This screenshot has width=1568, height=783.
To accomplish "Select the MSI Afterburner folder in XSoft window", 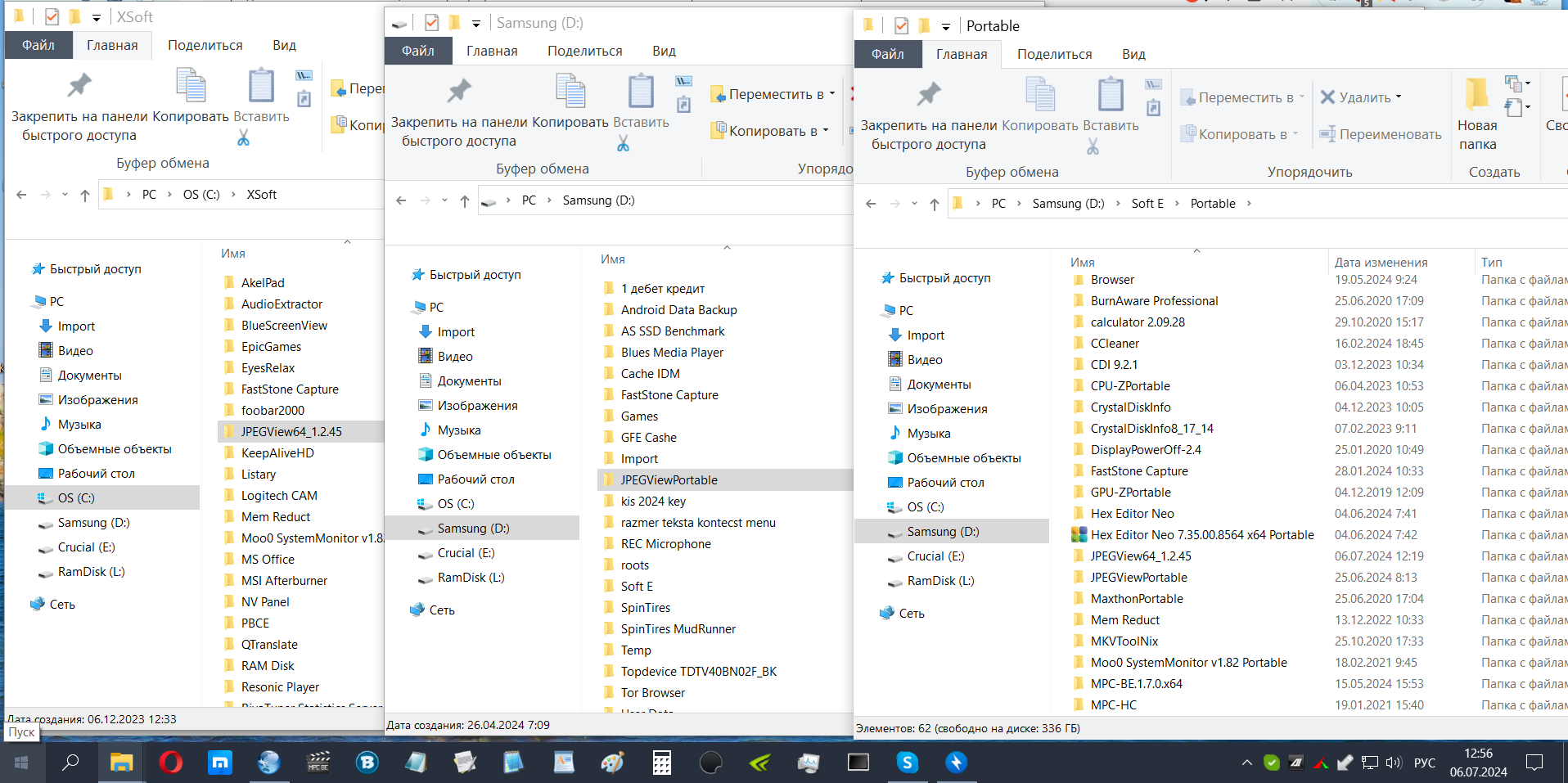I will pyautogui.click(x=284, y=581).
